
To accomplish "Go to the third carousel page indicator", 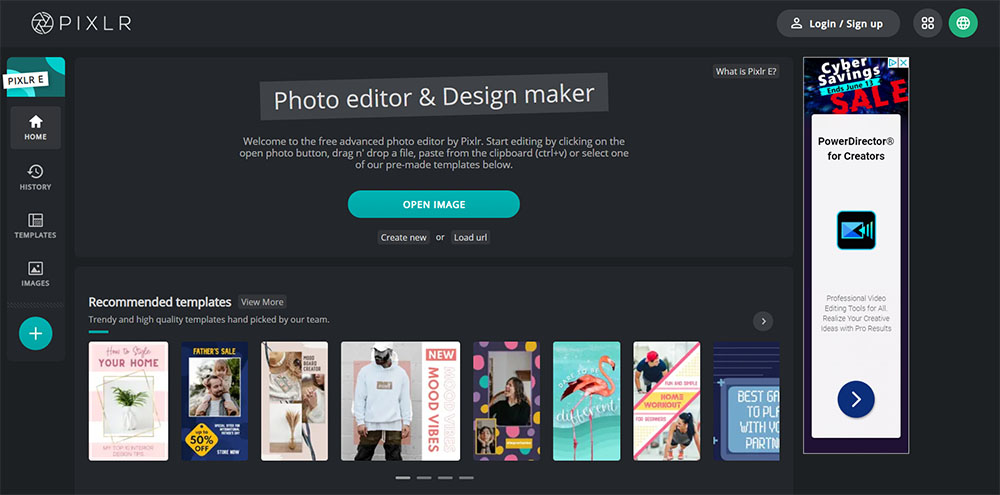I will pos(445,477).
